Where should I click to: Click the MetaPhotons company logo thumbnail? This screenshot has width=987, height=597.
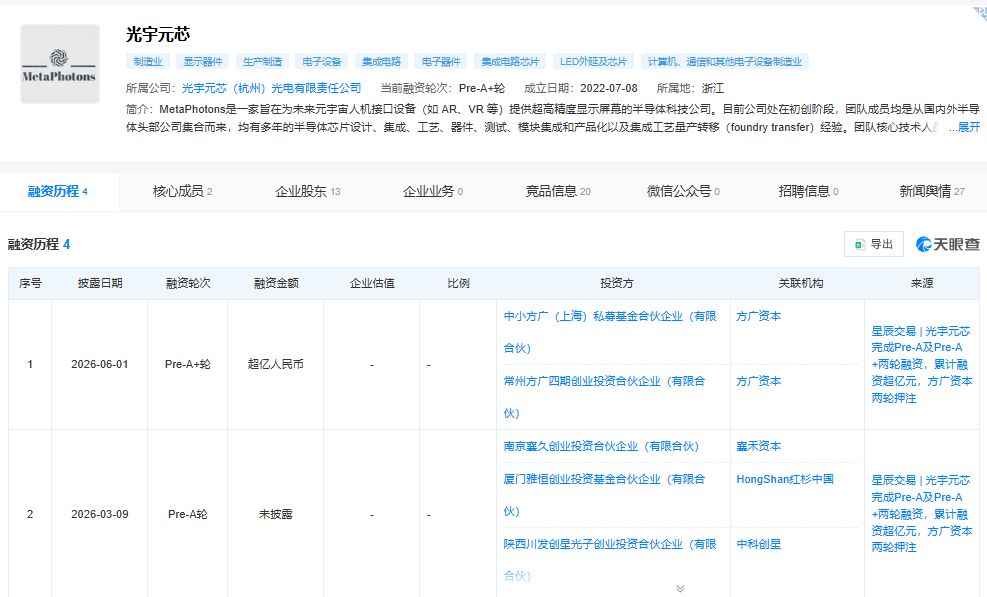(60, 64)
